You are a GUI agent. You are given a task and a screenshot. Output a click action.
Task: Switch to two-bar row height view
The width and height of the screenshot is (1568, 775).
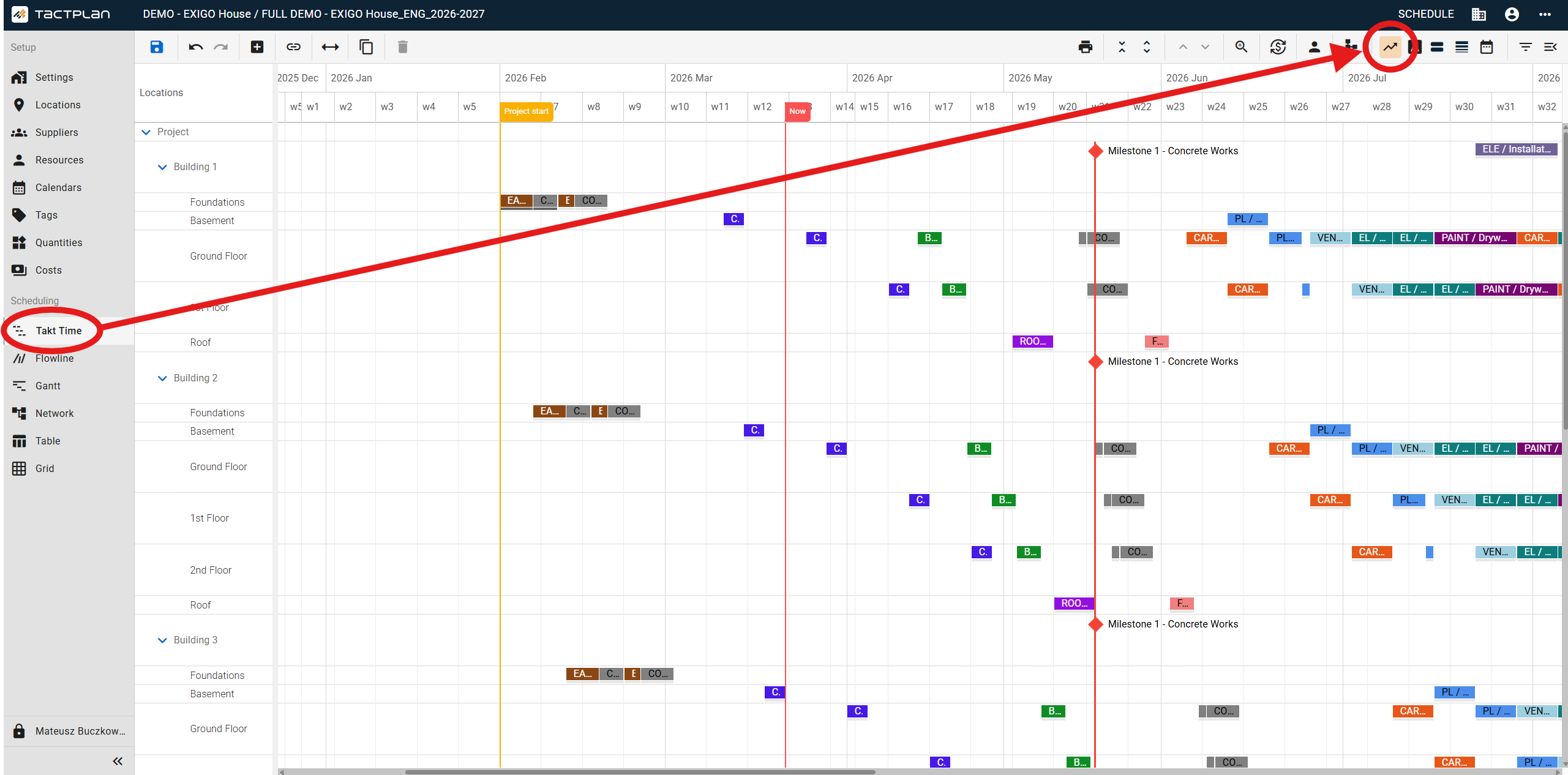[1437, 47]
